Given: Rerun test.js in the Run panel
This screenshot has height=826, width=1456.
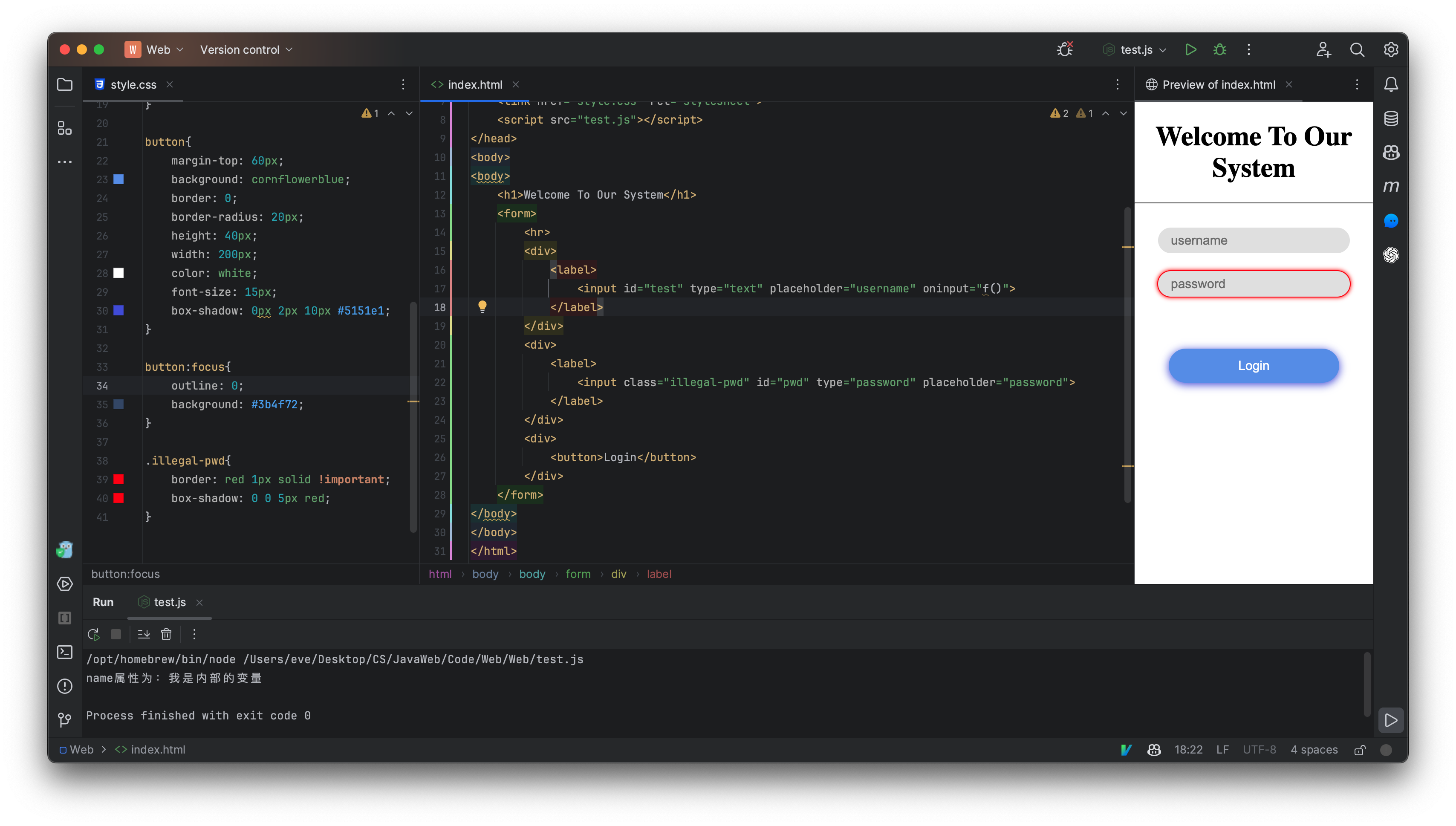Looking at the screenshot, I should (94, 634).
